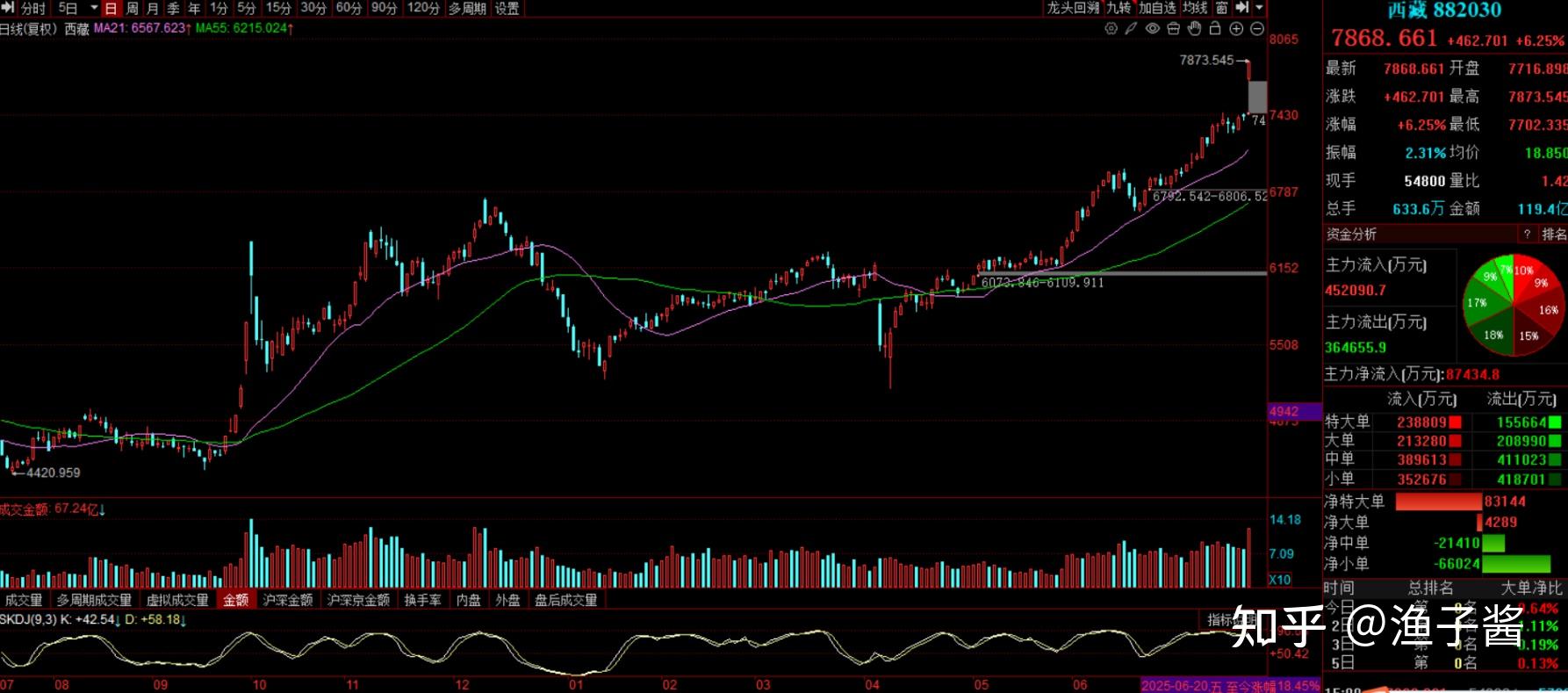The image size is (1568, 693).
Task: Open 龙头回溯 feature
Action: pyautogui.click(x=1072, y=8)
